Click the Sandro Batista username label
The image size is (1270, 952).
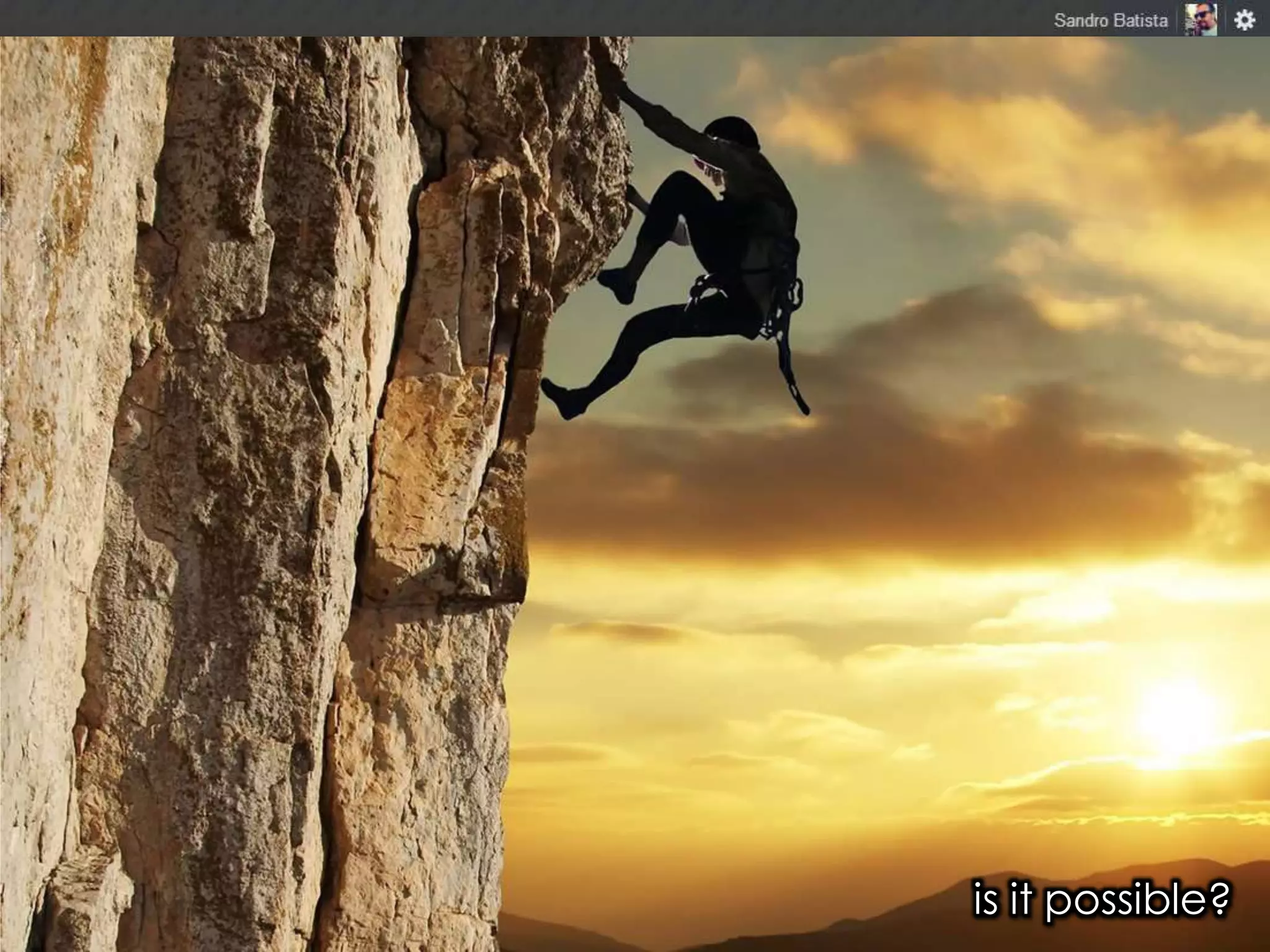tap(1110, 20)
